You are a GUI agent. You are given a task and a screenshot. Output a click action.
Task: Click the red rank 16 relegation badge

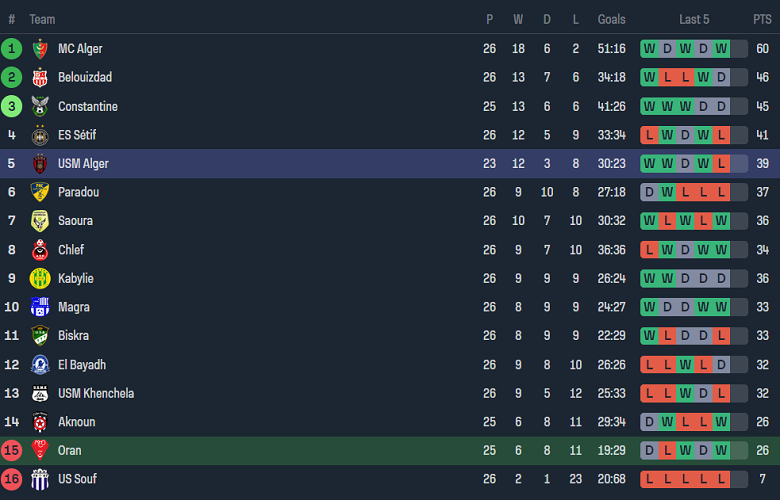(12, 479)
